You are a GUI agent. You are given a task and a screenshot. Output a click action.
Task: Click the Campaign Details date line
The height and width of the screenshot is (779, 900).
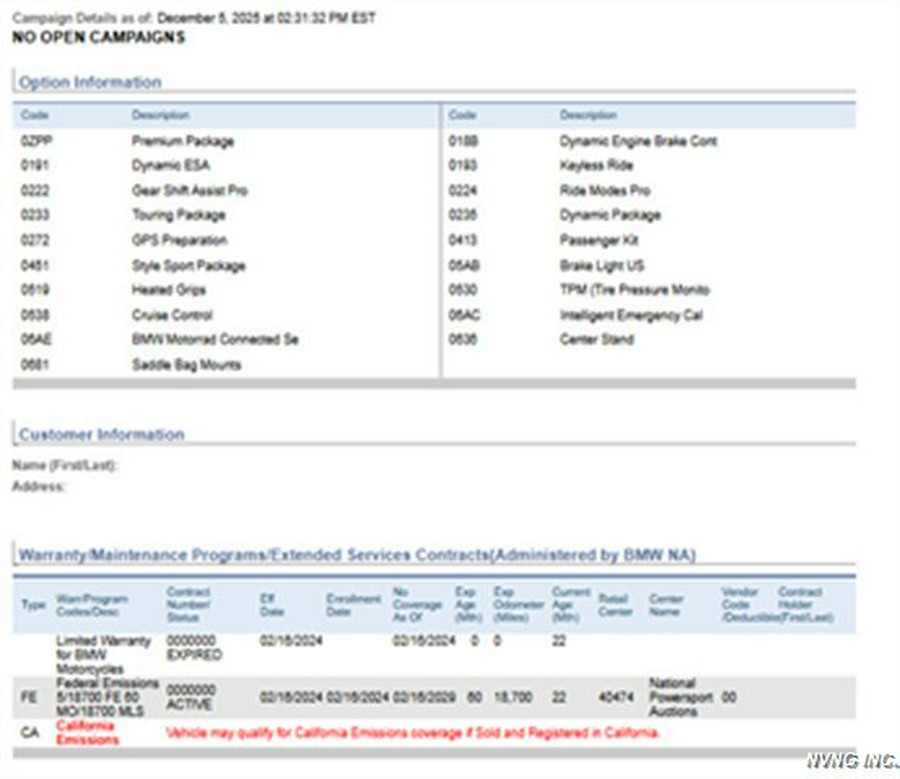click(194, 18)
